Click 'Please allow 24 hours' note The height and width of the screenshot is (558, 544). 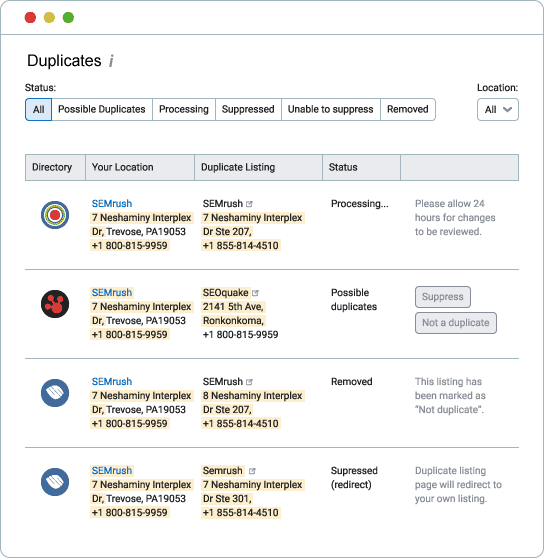click(x=455, y=218)
